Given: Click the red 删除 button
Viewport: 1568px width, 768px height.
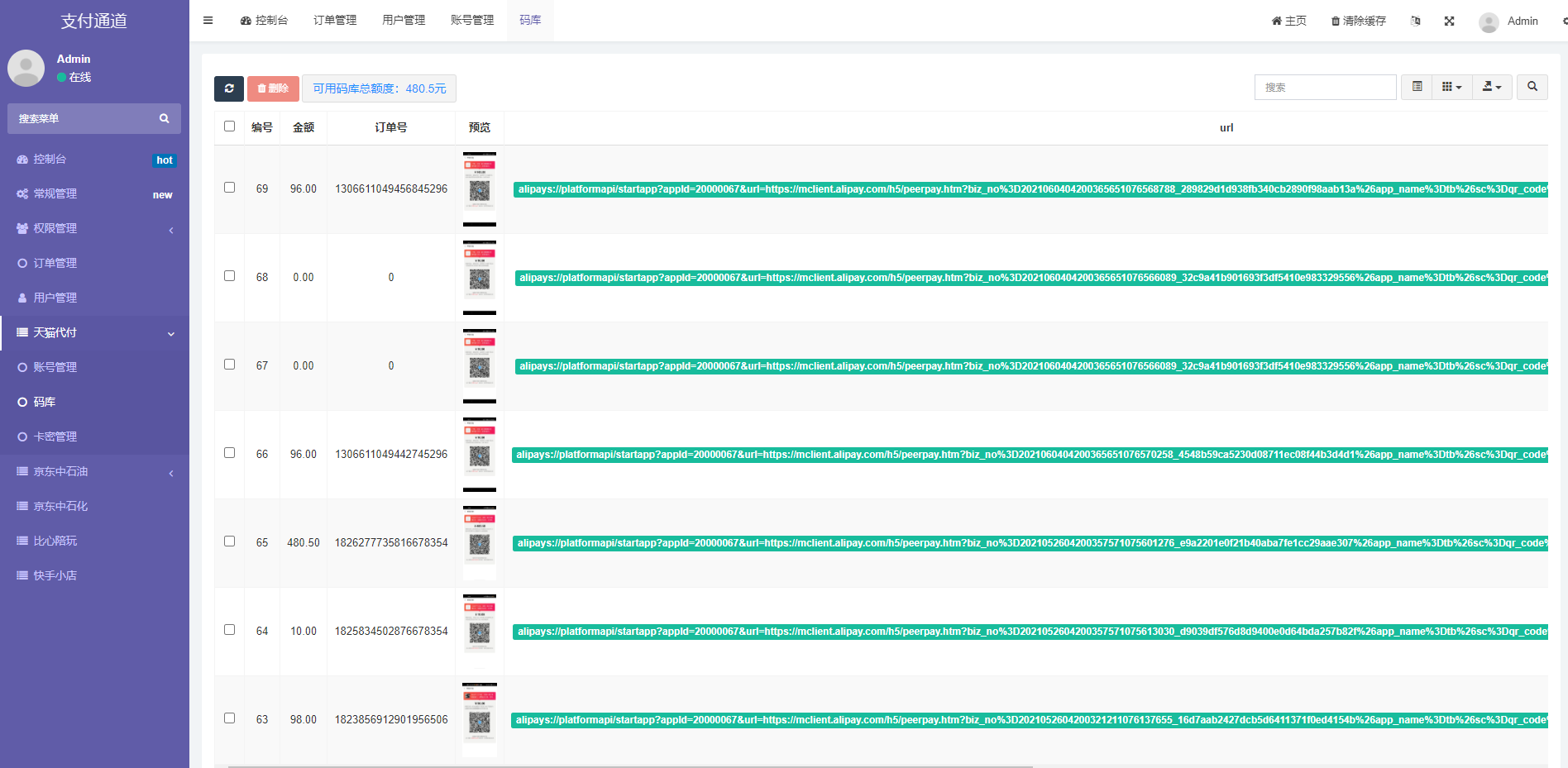Looking at the screenshot, I should pos(273,88).
